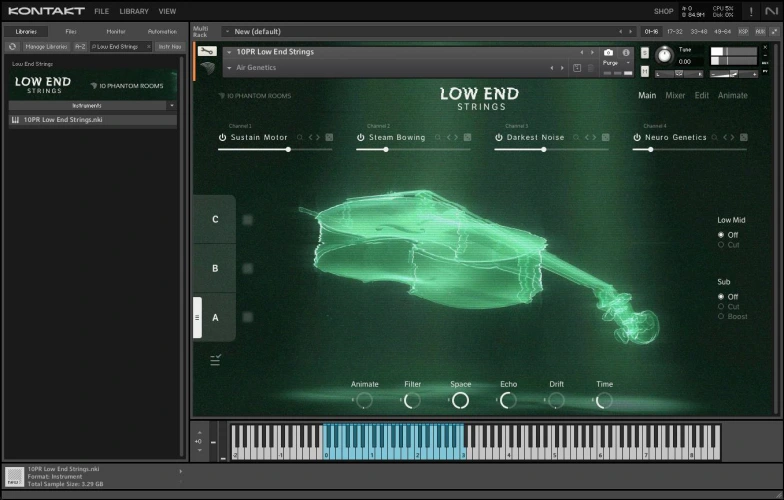This screenshot has width=784, height=500.
Task: Toggle power for Neuro Genetics channel
Action: [637, 137]
